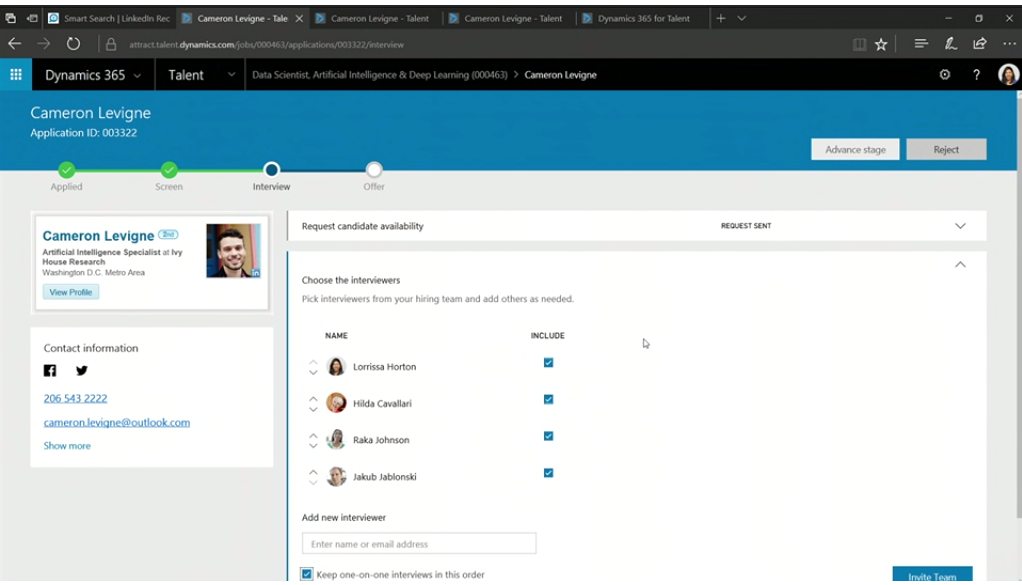
Task: Click the browser refresh icon
Action: tap(73, 44)
